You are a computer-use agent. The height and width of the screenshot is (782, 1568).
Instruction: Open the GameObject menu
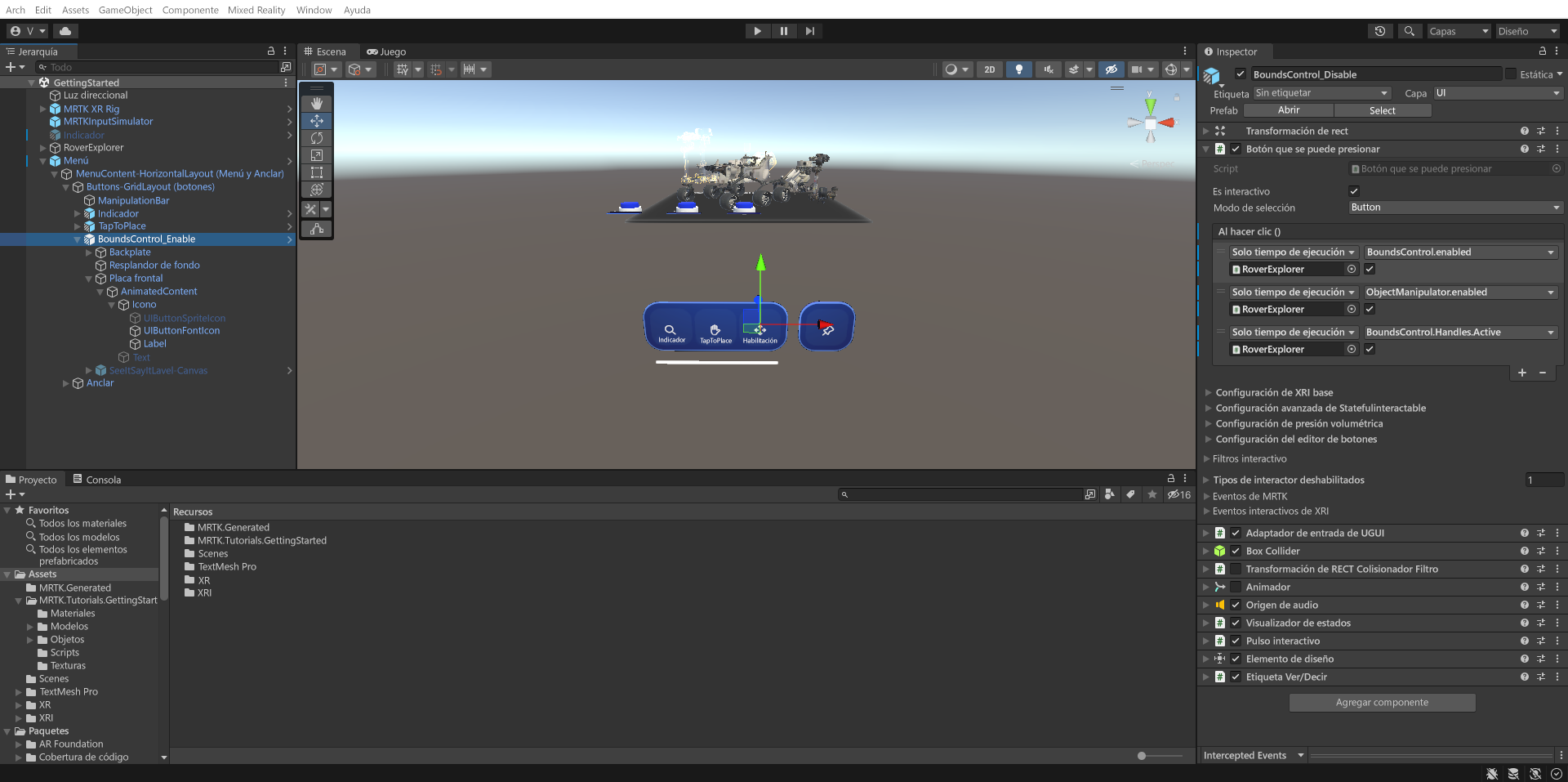point(124,10)
